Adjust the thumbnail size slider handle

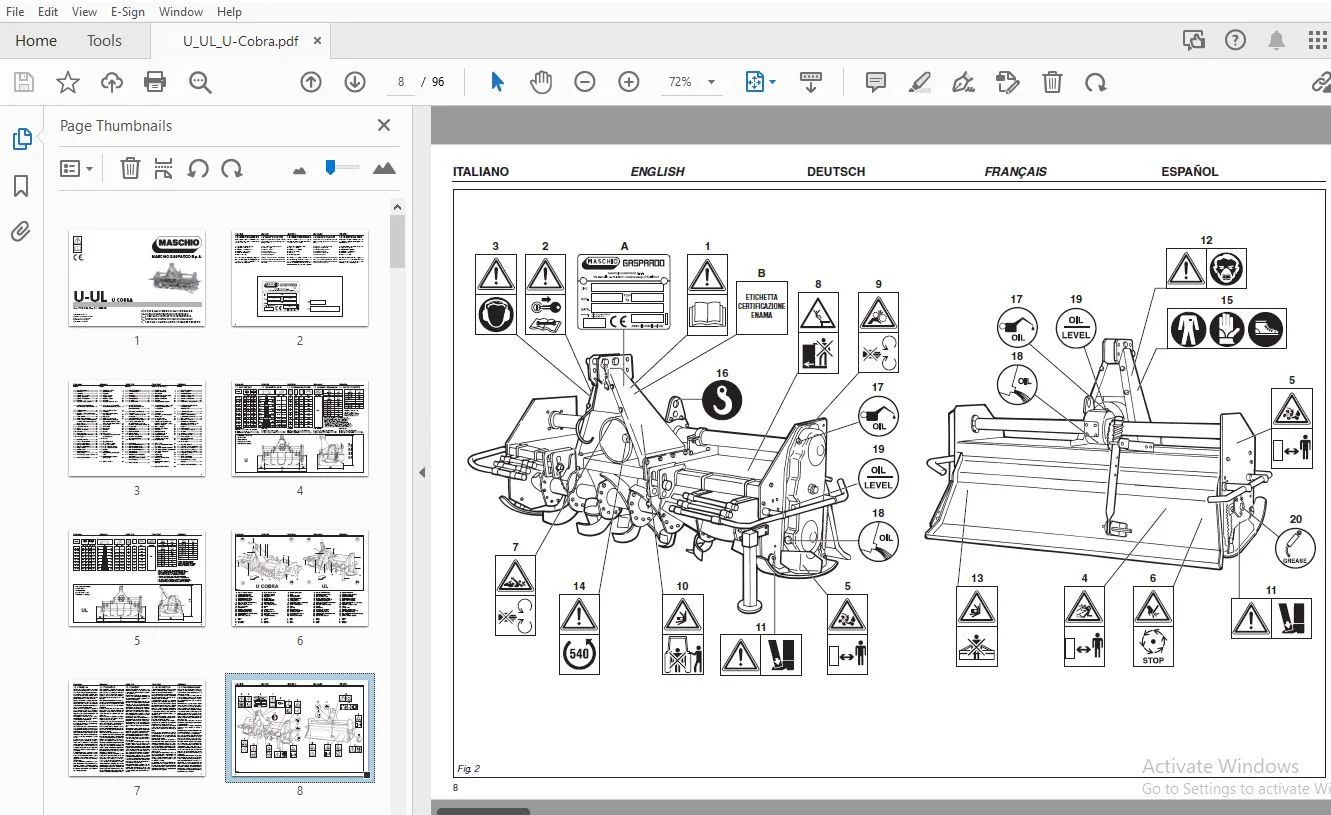(330, 168)
